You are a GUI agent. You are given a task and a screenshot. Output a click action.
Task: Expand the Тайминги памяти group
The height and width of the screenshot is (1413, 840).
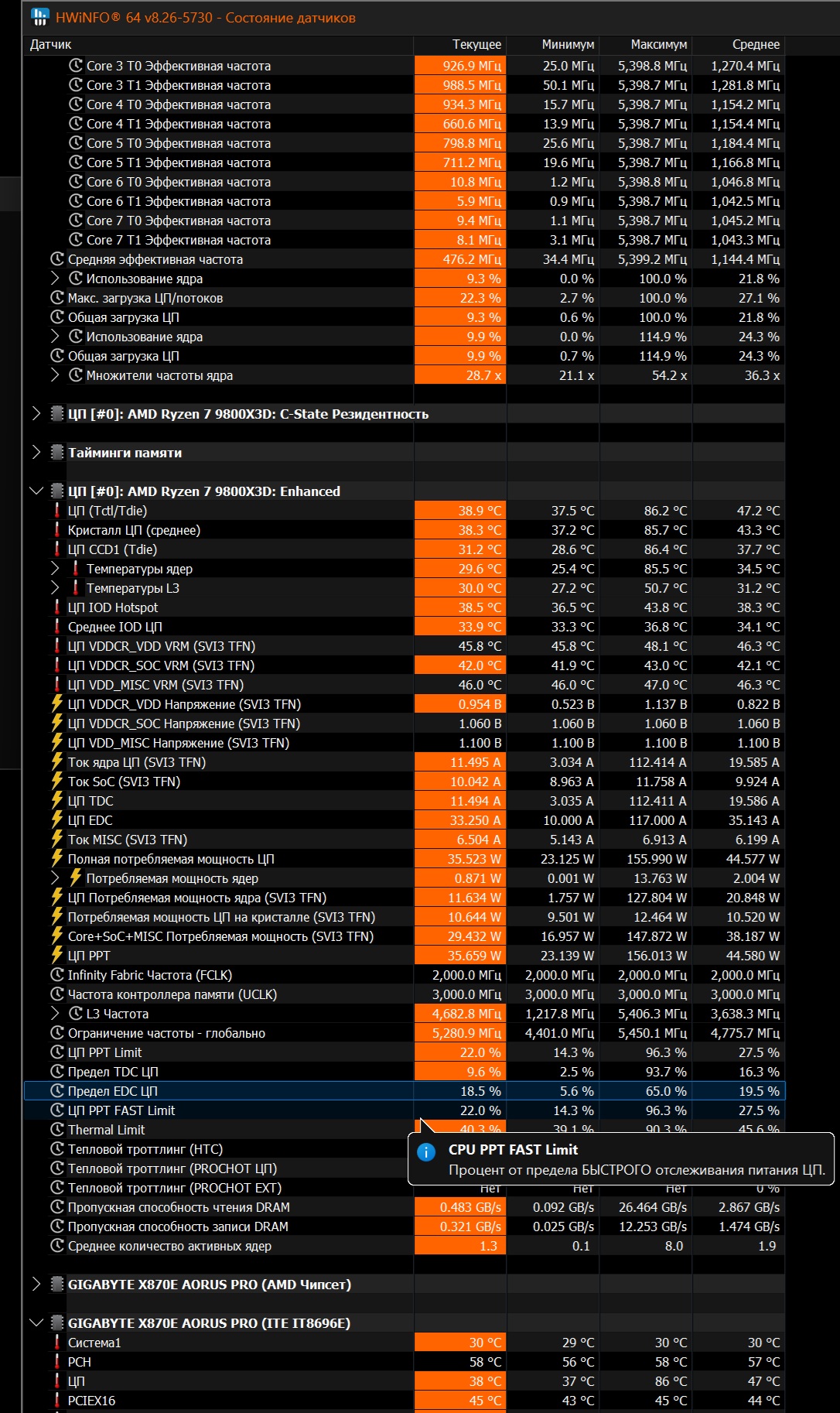point(36,453)
